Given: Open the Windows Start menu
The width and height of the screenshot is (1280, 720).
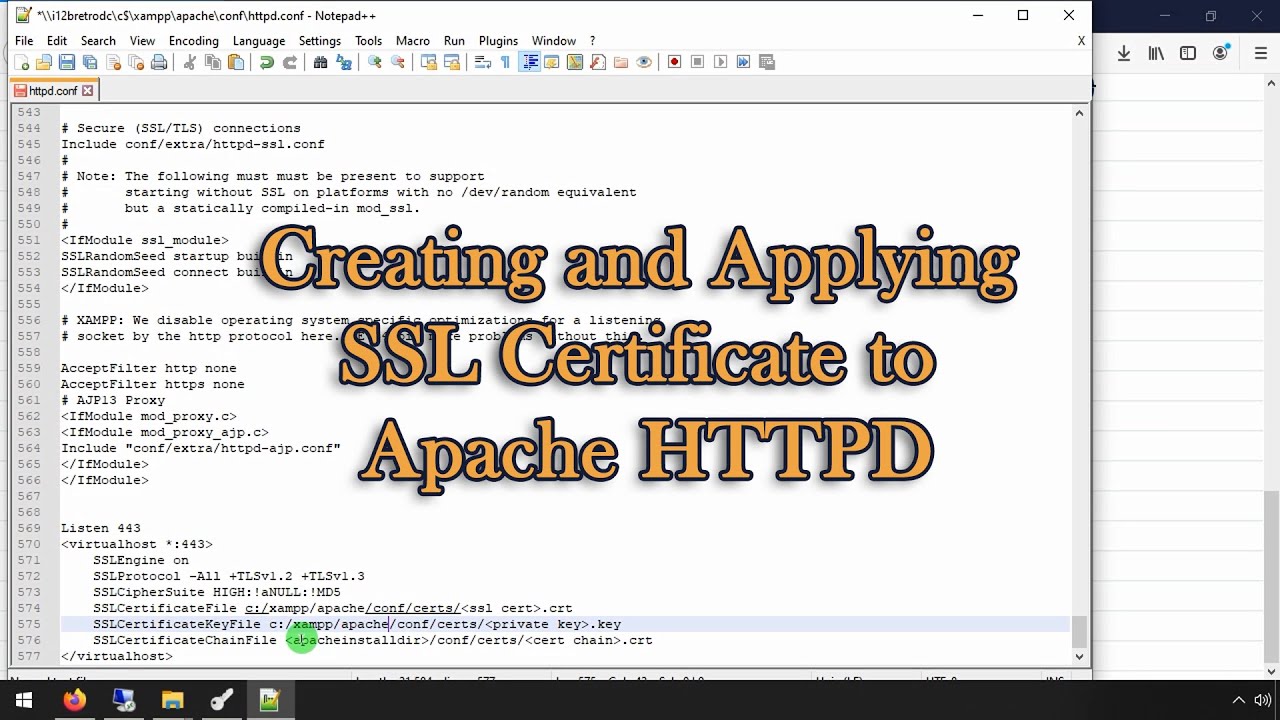Looking at the screenshot, I should (24, 701).
